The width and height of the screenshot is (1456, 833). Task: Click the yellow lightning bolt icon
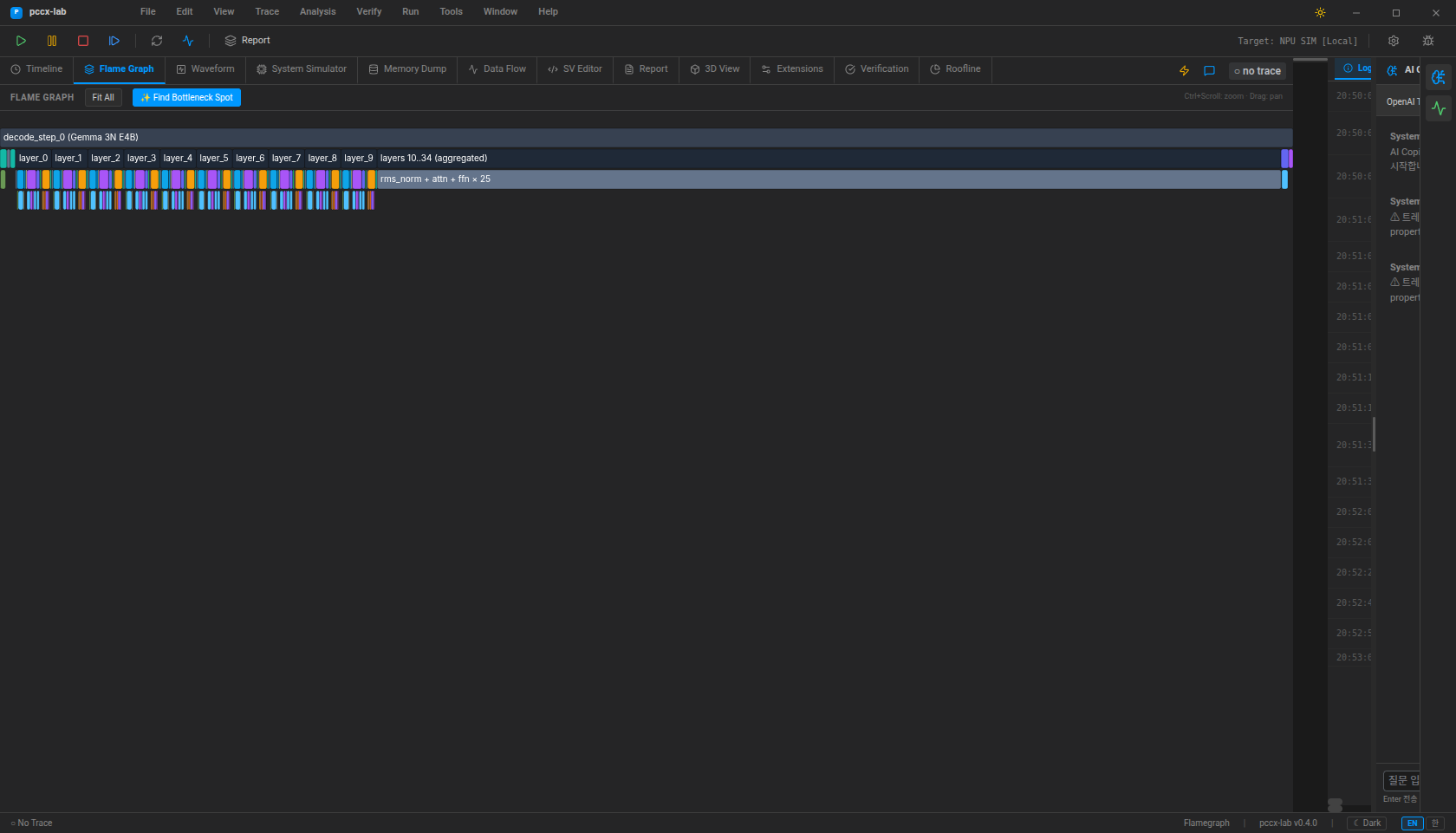1184,71
